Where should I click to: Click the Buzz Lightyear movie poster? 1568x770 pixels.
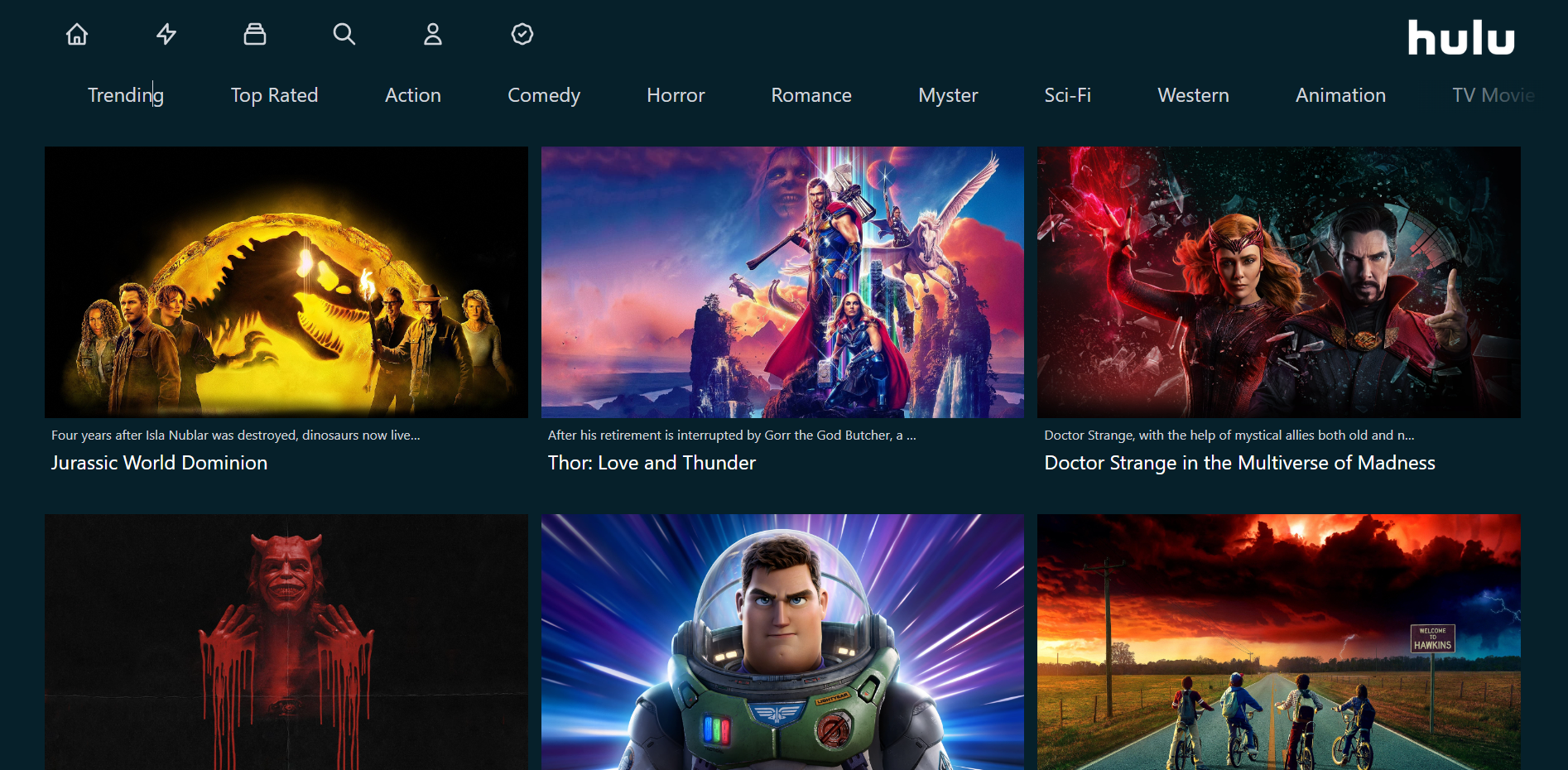pos(782,642)
